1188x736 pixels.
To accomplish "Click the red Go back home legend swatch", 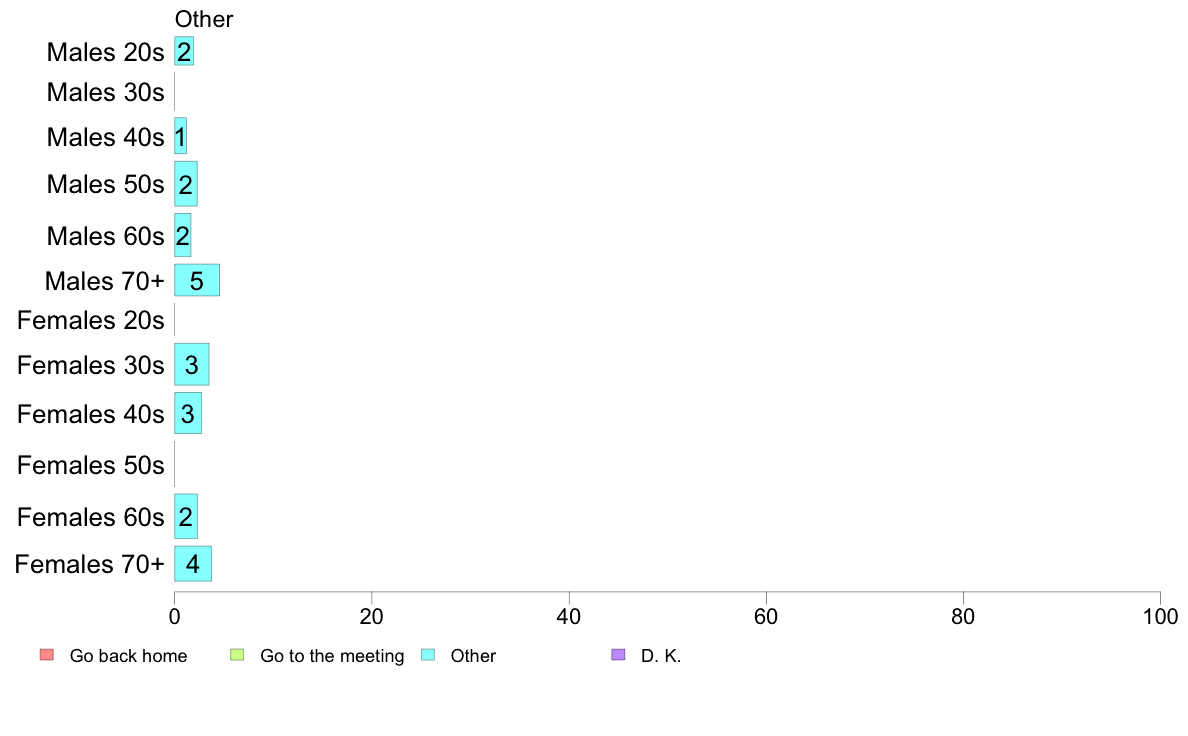I will coord(47,655).
